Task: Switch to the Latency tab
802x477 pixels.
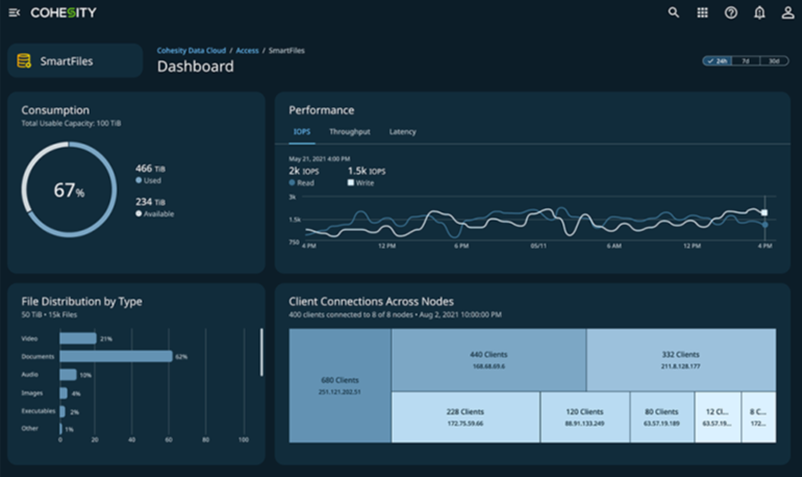Action: pyautogui.click(x=402, y=132)
